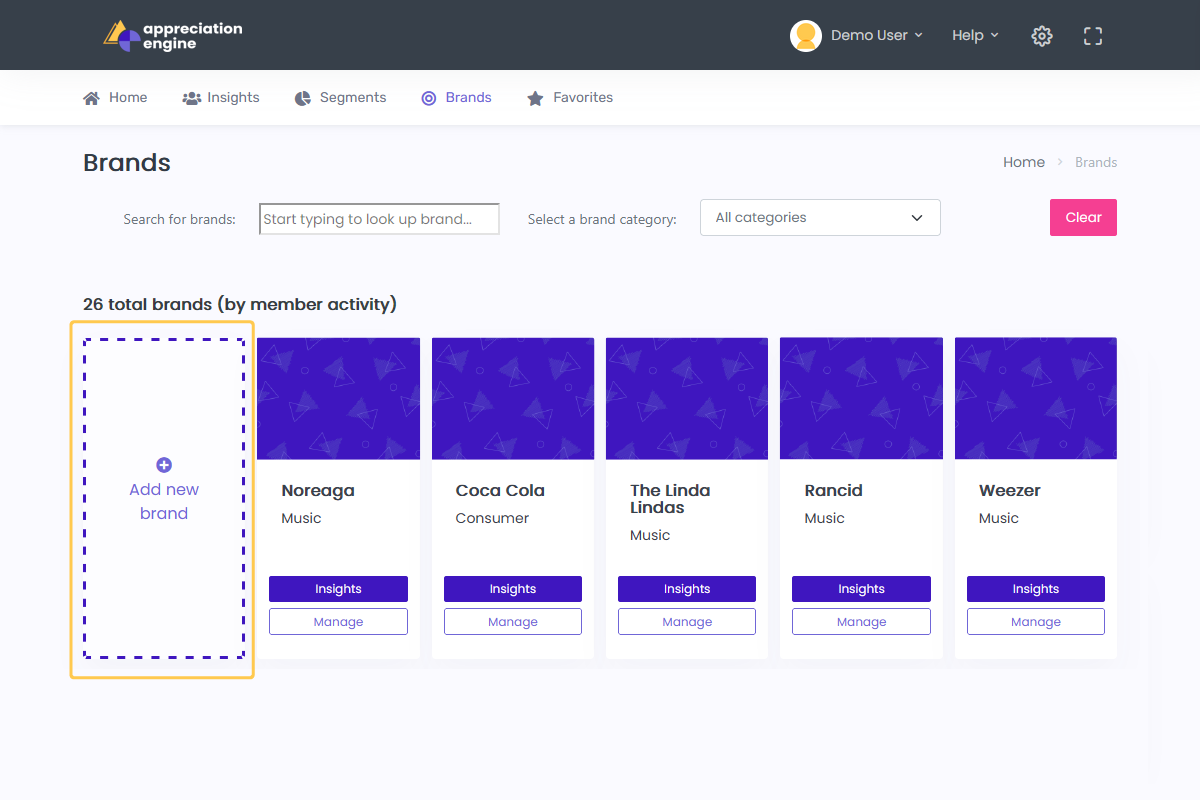Click the Home breadcrumb link
Image resolution: width=1200 pixels, height=800 pixels.
[x=1024, y=162]
